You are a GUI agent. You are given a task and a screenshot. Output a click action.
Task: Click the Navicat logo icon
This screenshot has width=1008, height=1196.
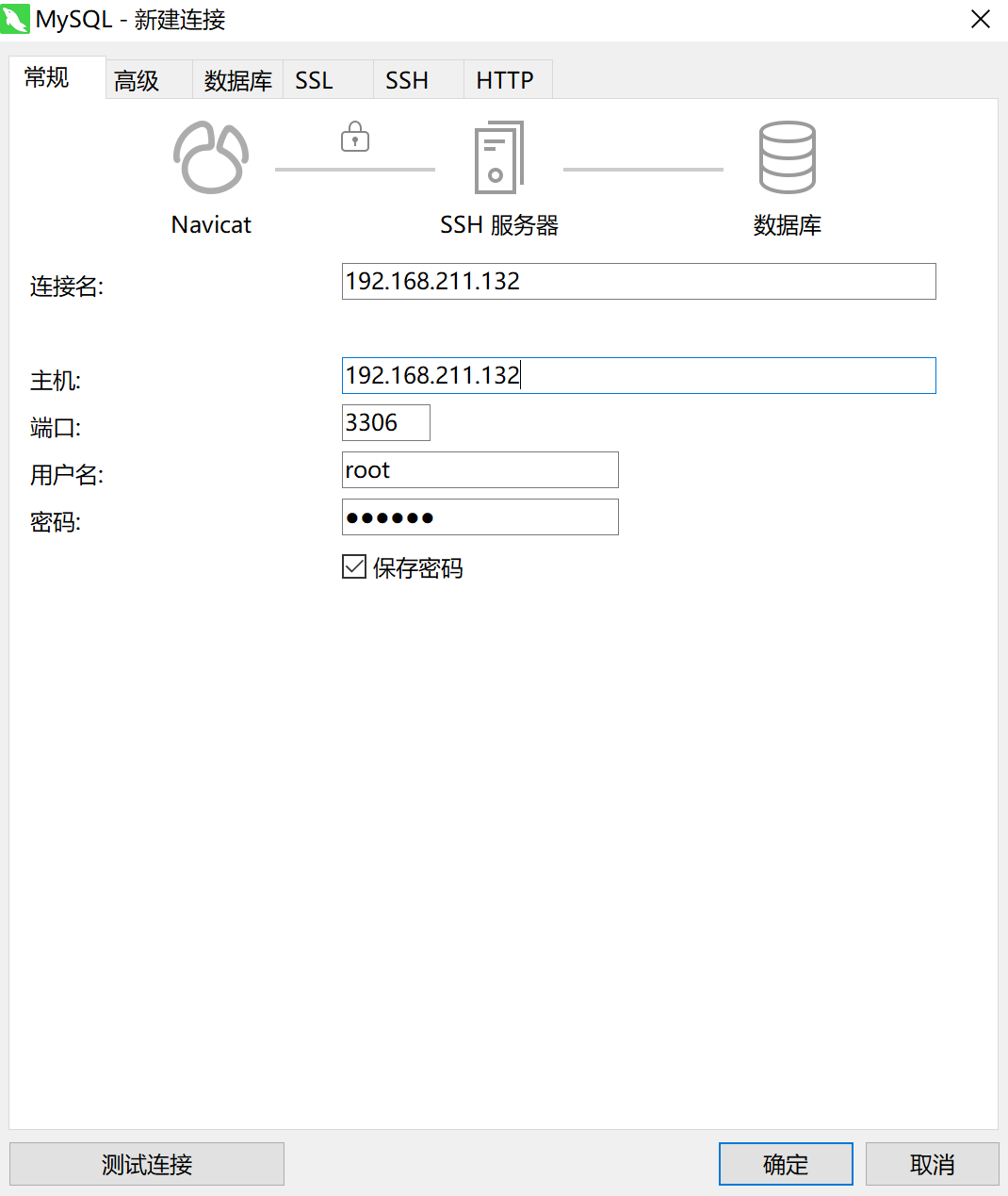pyautogui.click(x=211, y=157)
